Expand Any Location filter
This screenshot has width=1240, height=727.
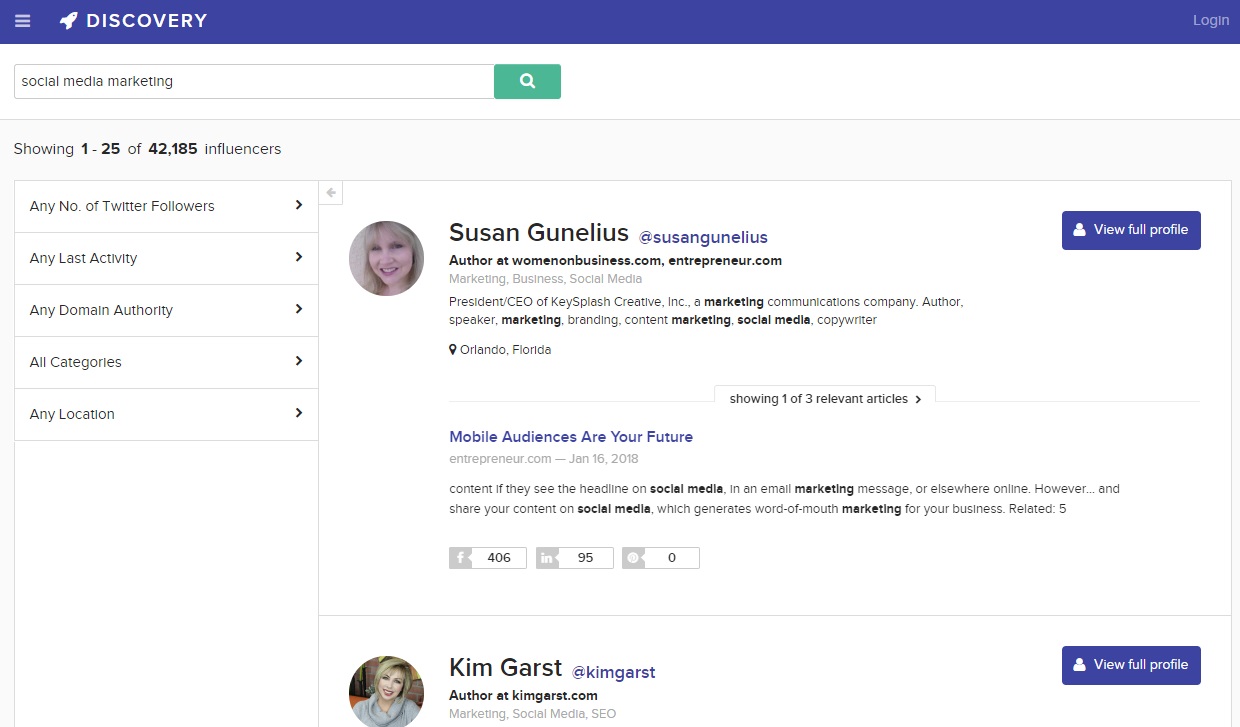(166, 414)
